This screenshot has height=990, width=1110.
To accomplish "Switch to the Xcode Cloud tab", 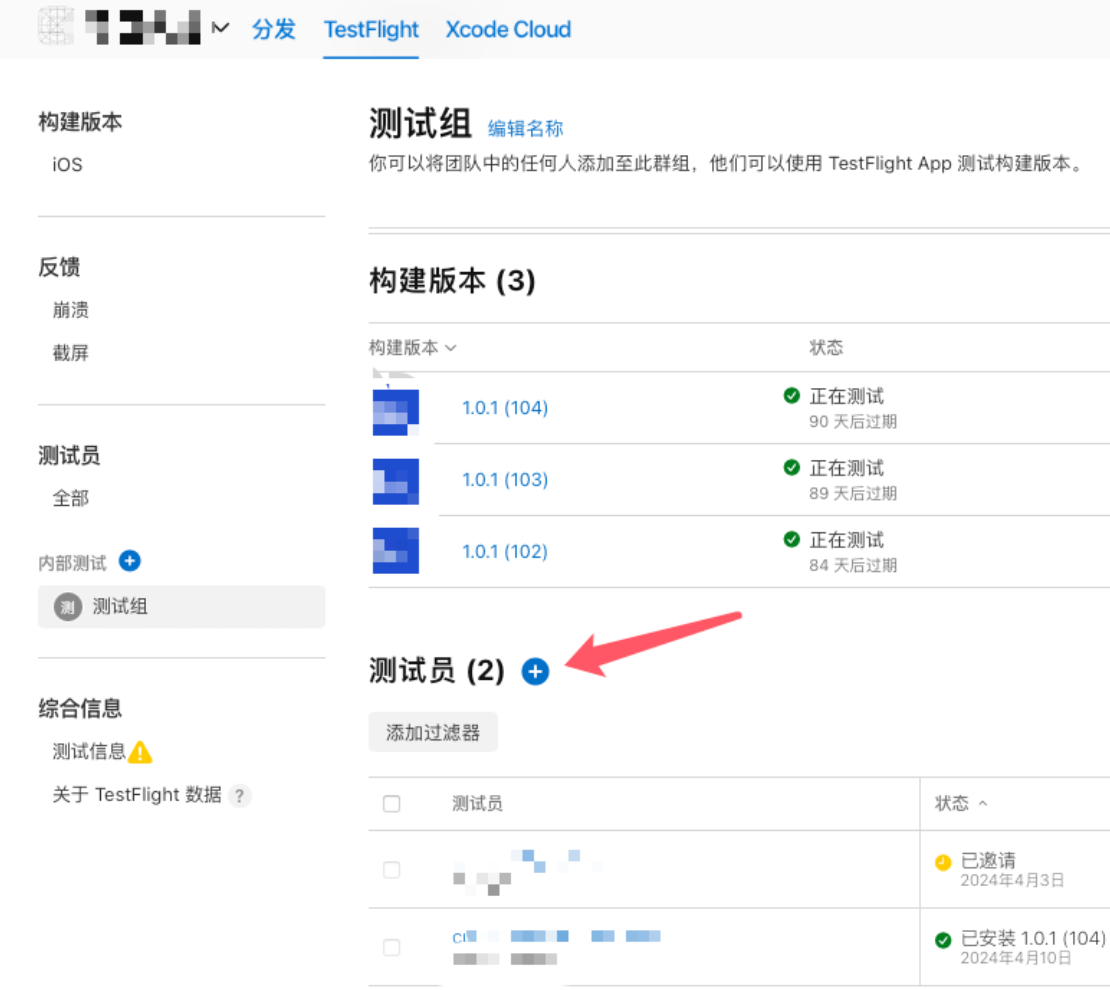I will point(508,30).
